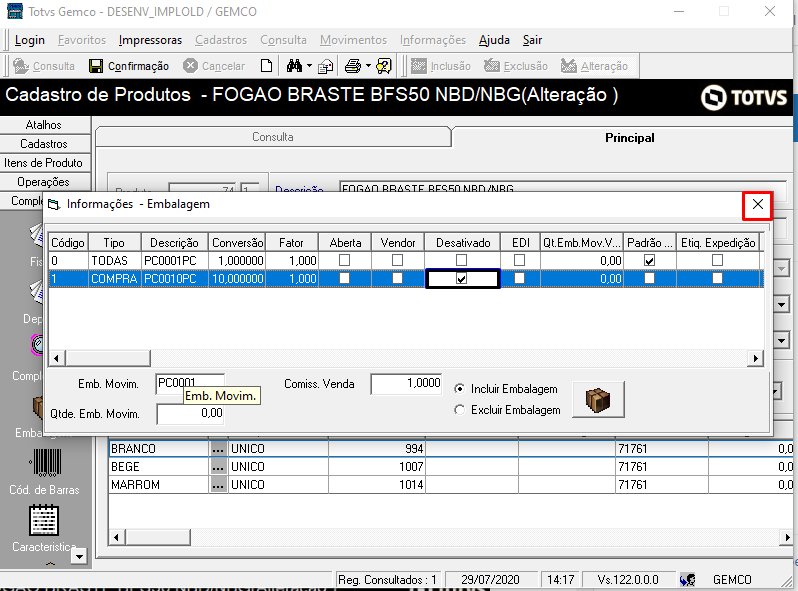
Task: Click the Emb. Movim. input field
Action: tap(190, 383)
